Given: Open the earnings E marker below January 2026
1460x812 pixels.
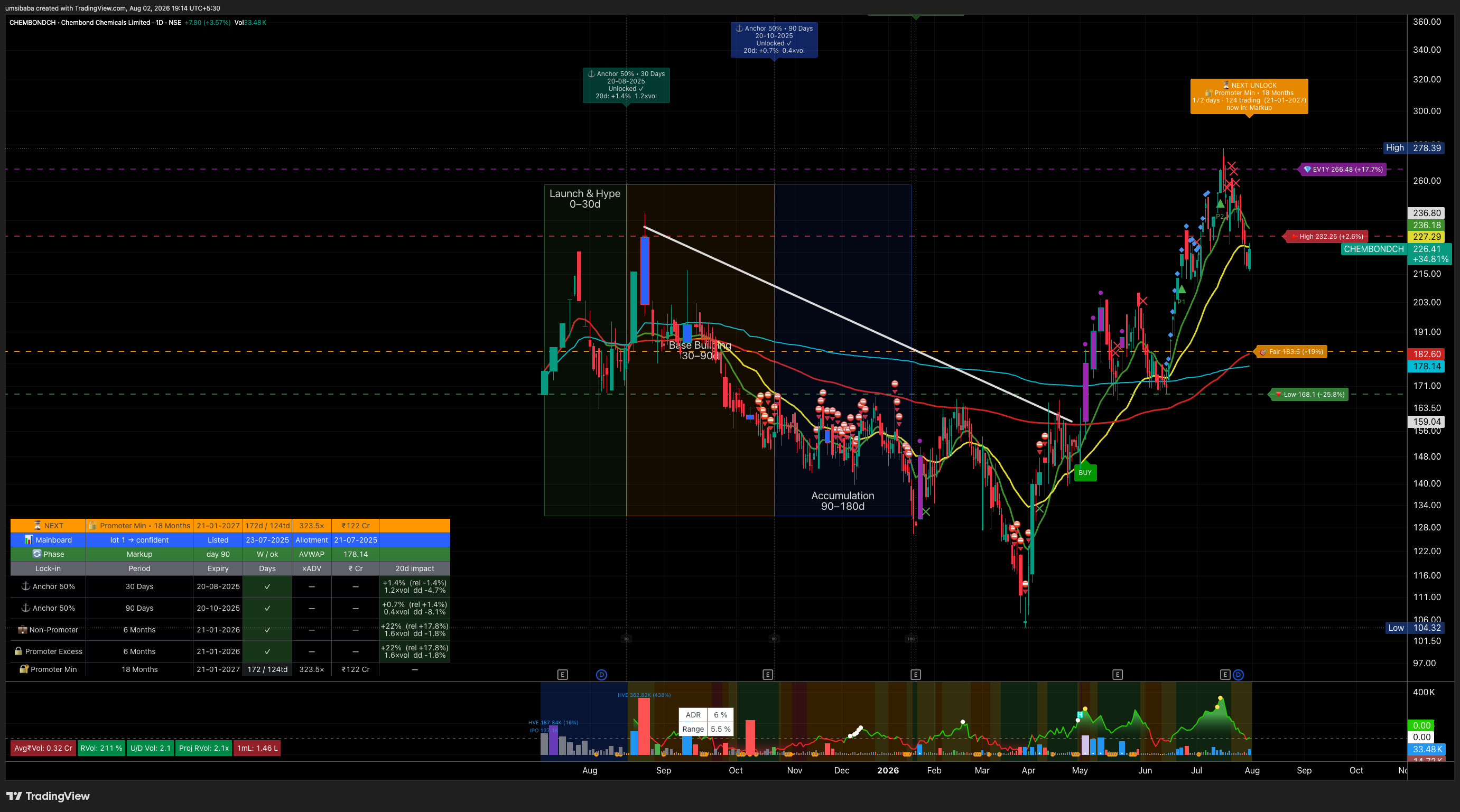Looking at the screenshot, I should tap(915, 674).
